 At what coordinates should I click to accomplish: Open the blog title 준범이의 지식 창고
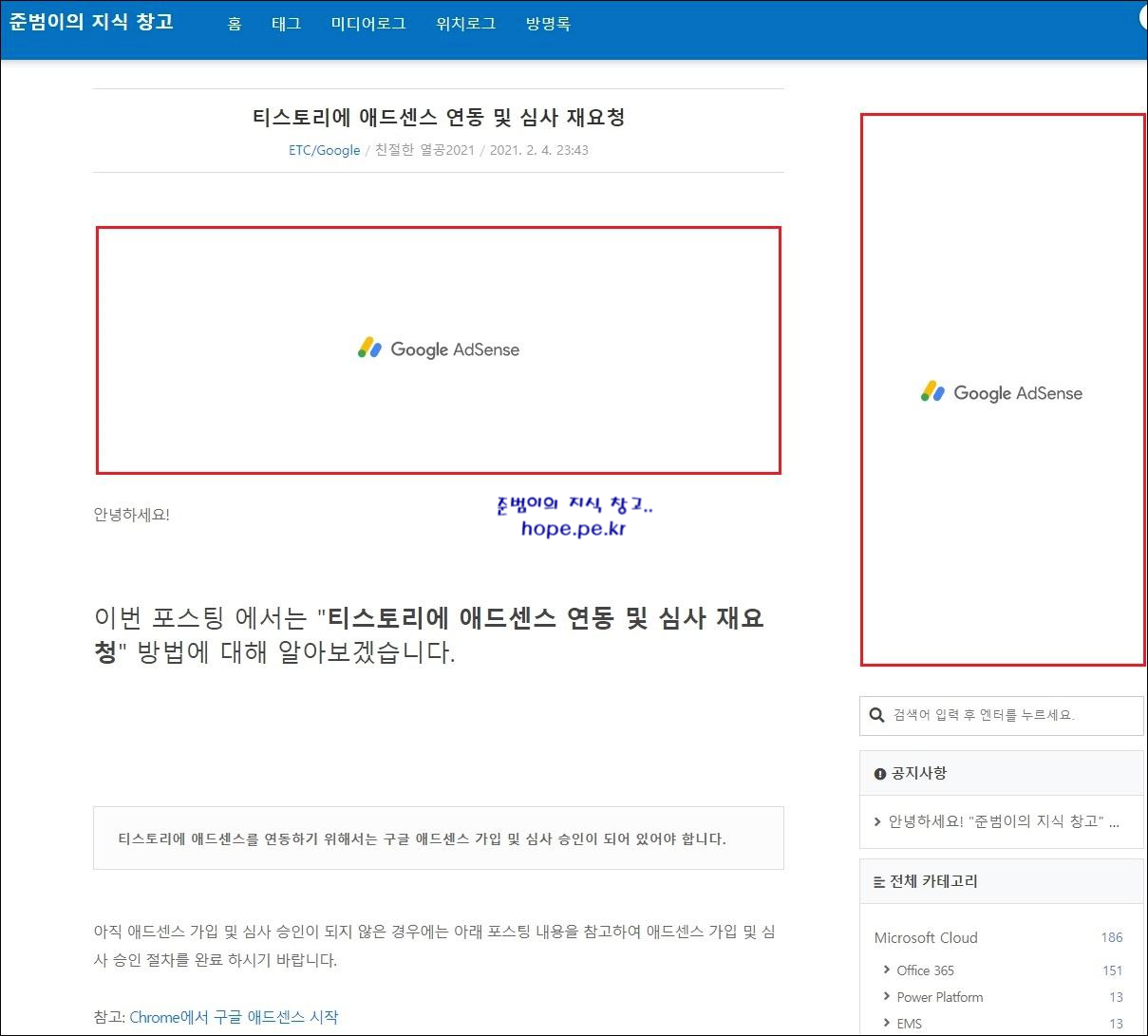pos(91,21)
